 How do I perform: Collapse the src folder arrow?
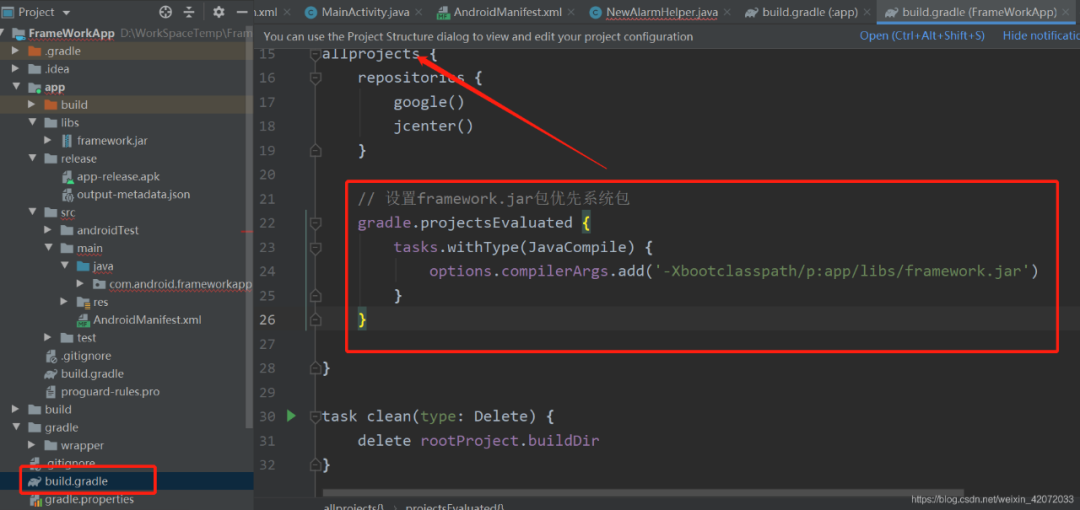point(32,212)
